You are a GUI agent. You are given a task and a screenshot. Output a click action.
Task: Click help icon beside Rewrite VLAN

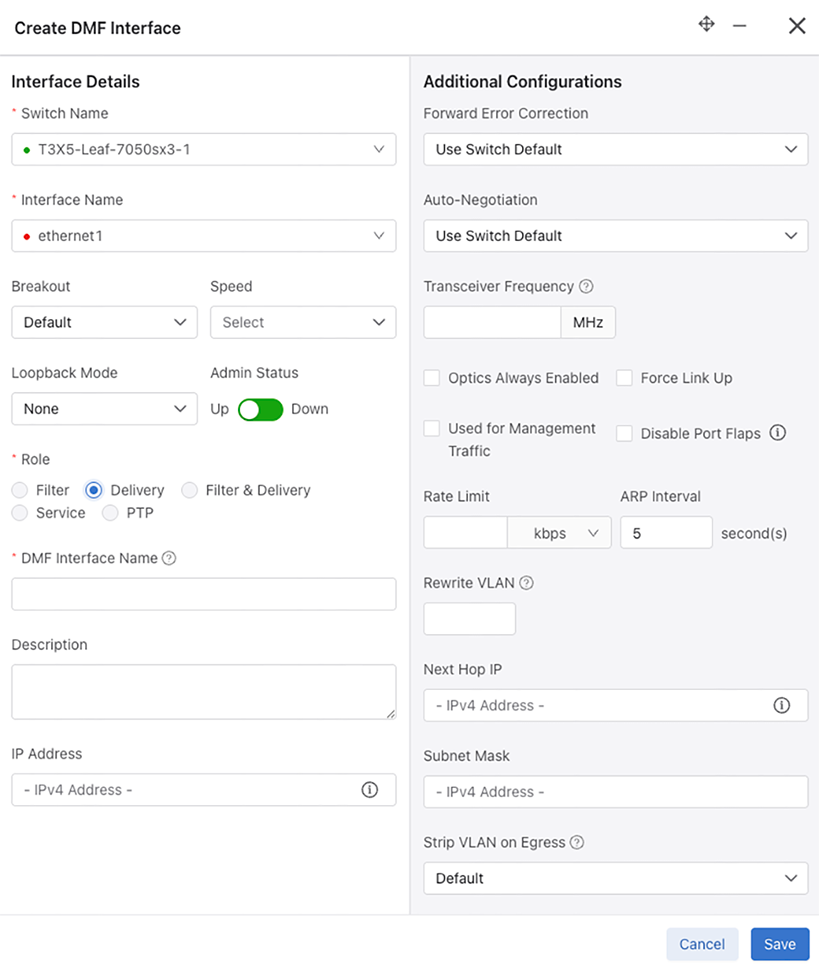click(x=526, y=583)
